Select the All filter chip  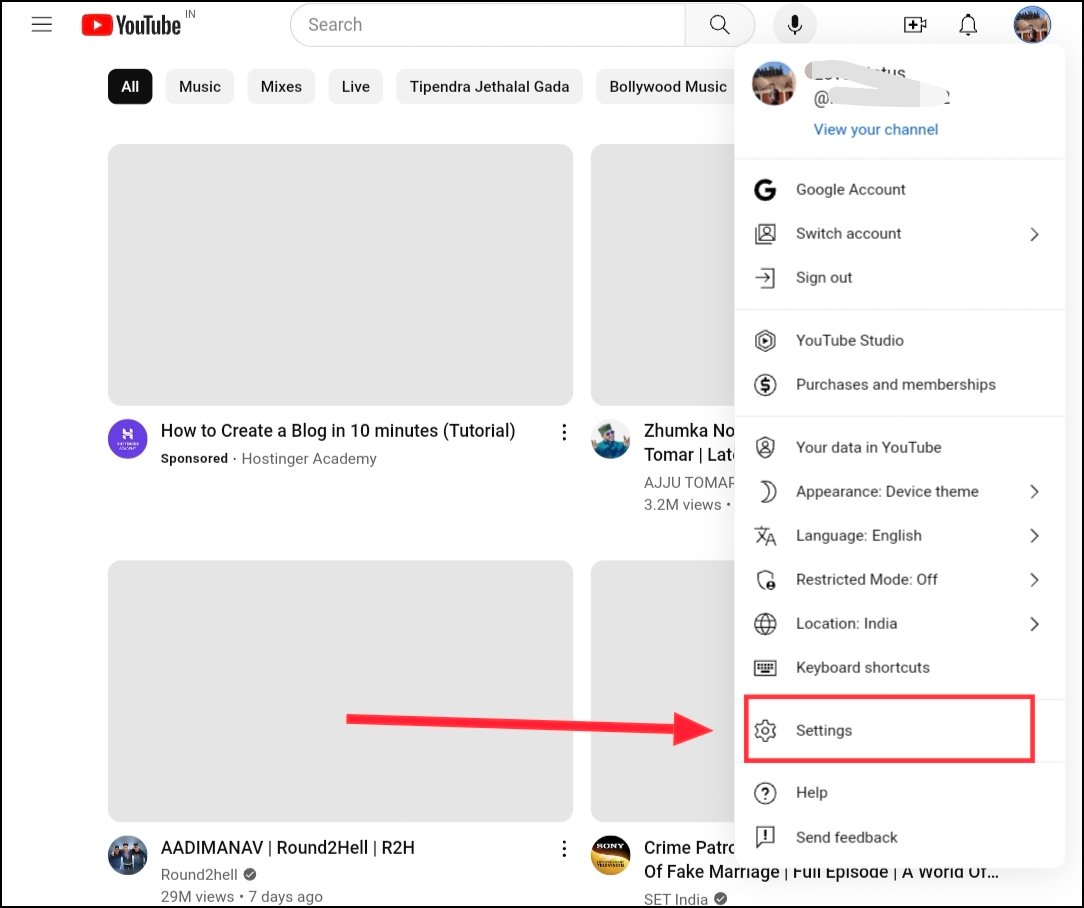pyautogui.click(x=130, y=86)
